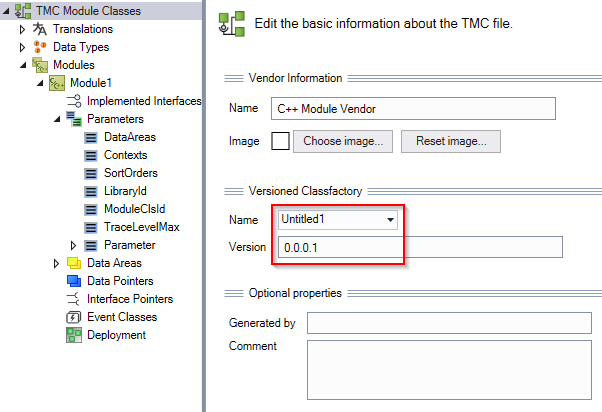Select the DataAreas parameter
Viewport: 602px width, 412px height.
click(130, 137)
